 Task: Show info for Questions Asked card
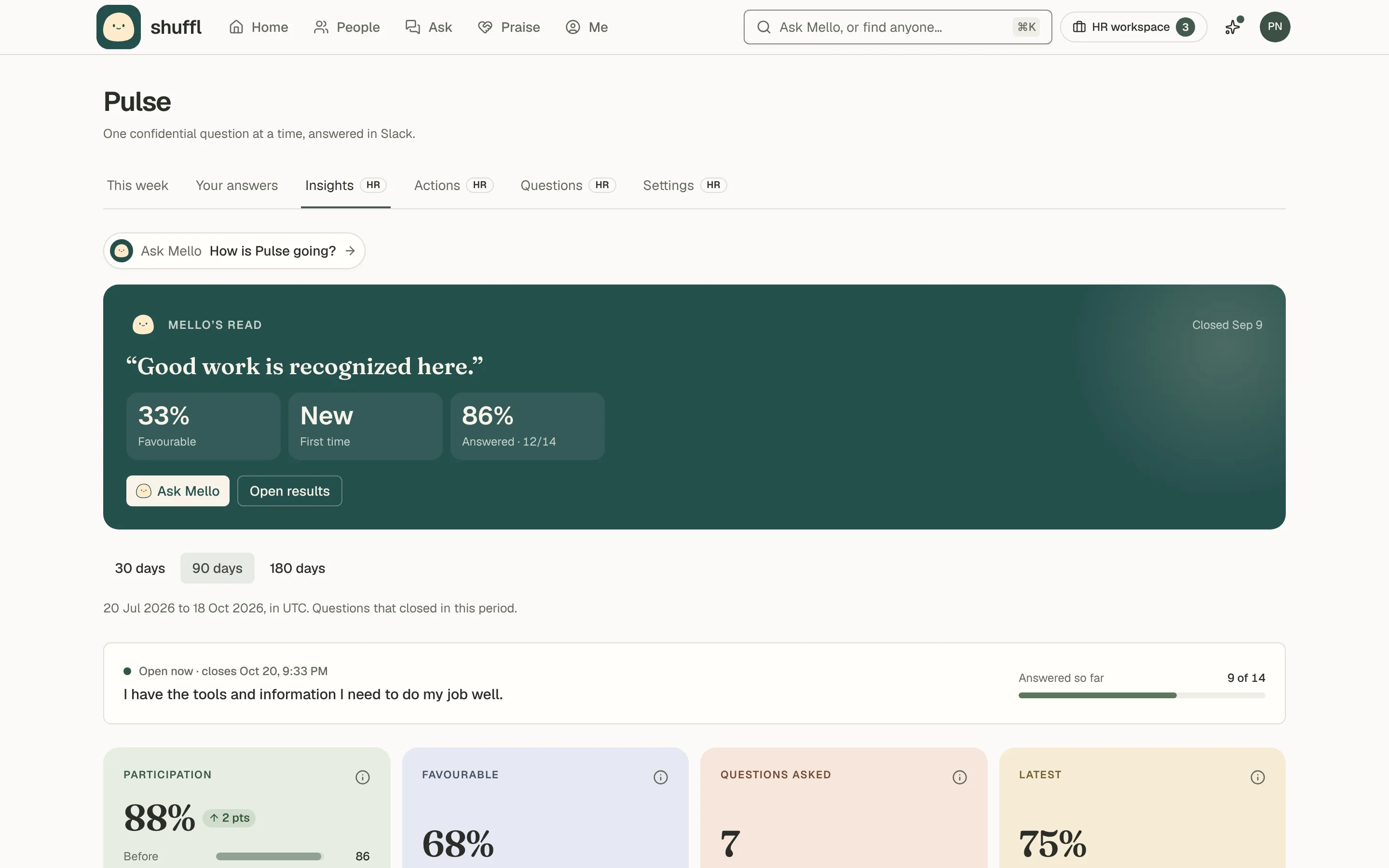pyautogui.click(x=960, y=777)
